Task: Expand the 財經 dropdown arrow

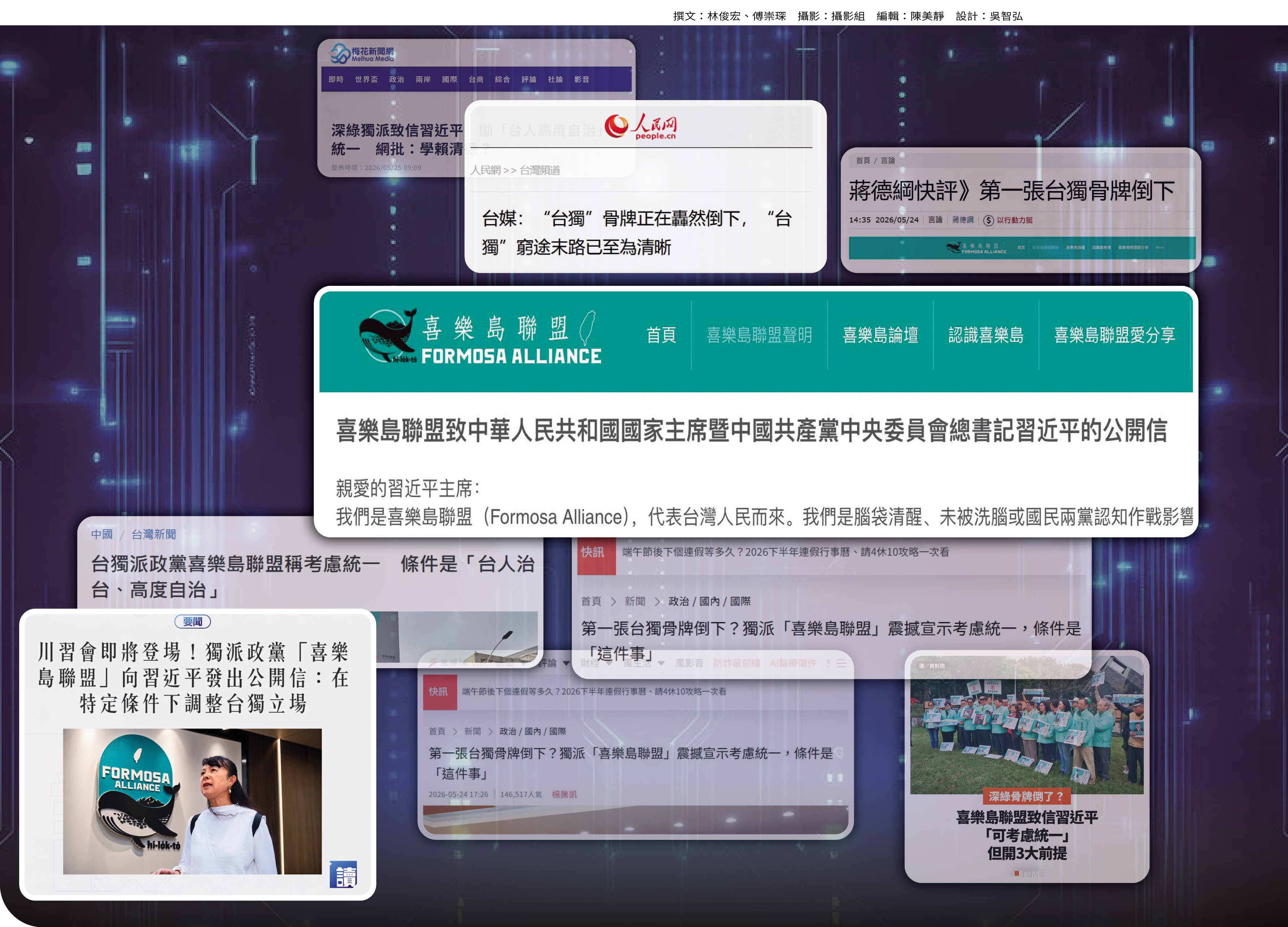Action: [x=609, y=663]
